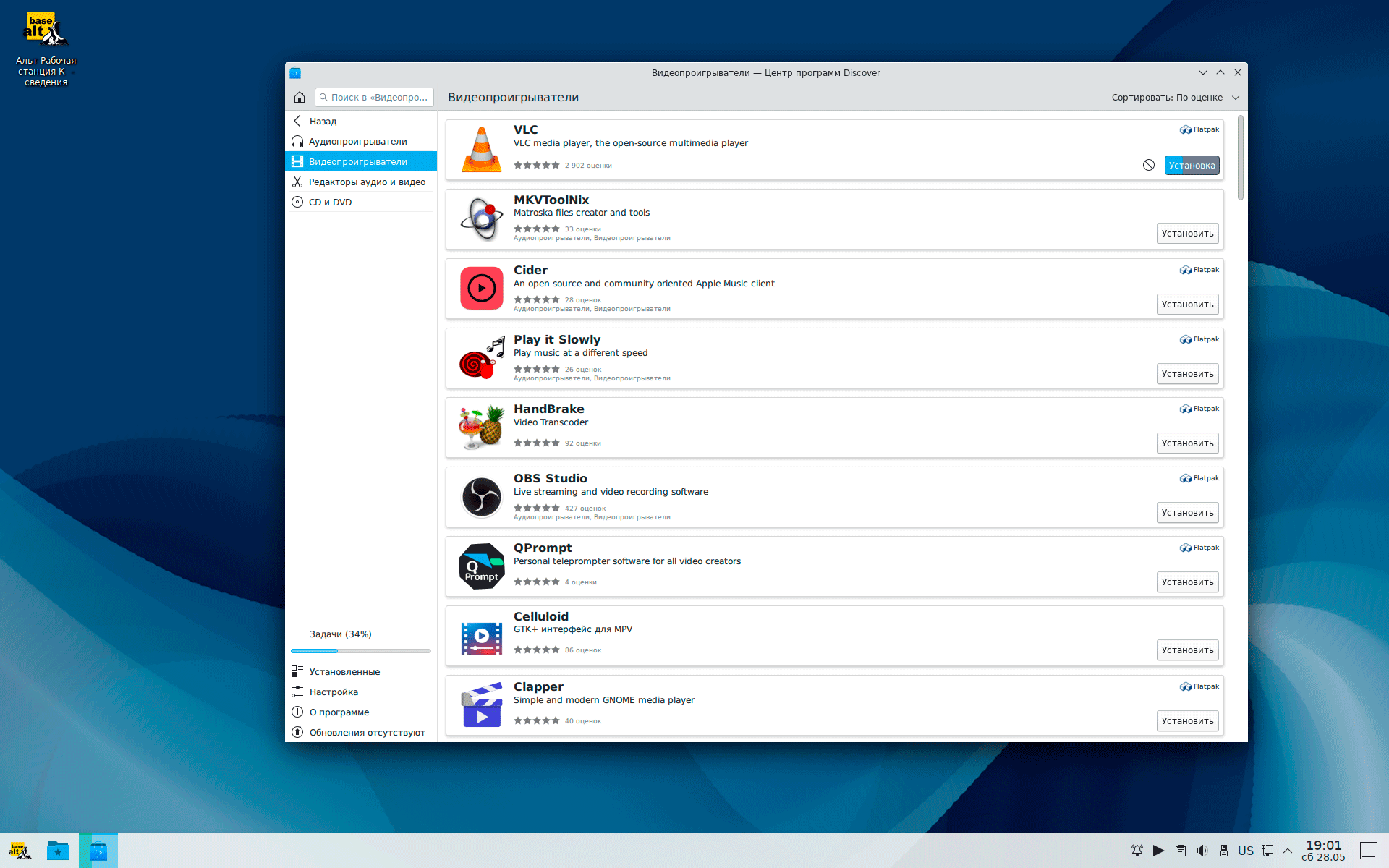Install Clapper with the Установить button
Screen dimensions: 1389x868
(1187, 720)
